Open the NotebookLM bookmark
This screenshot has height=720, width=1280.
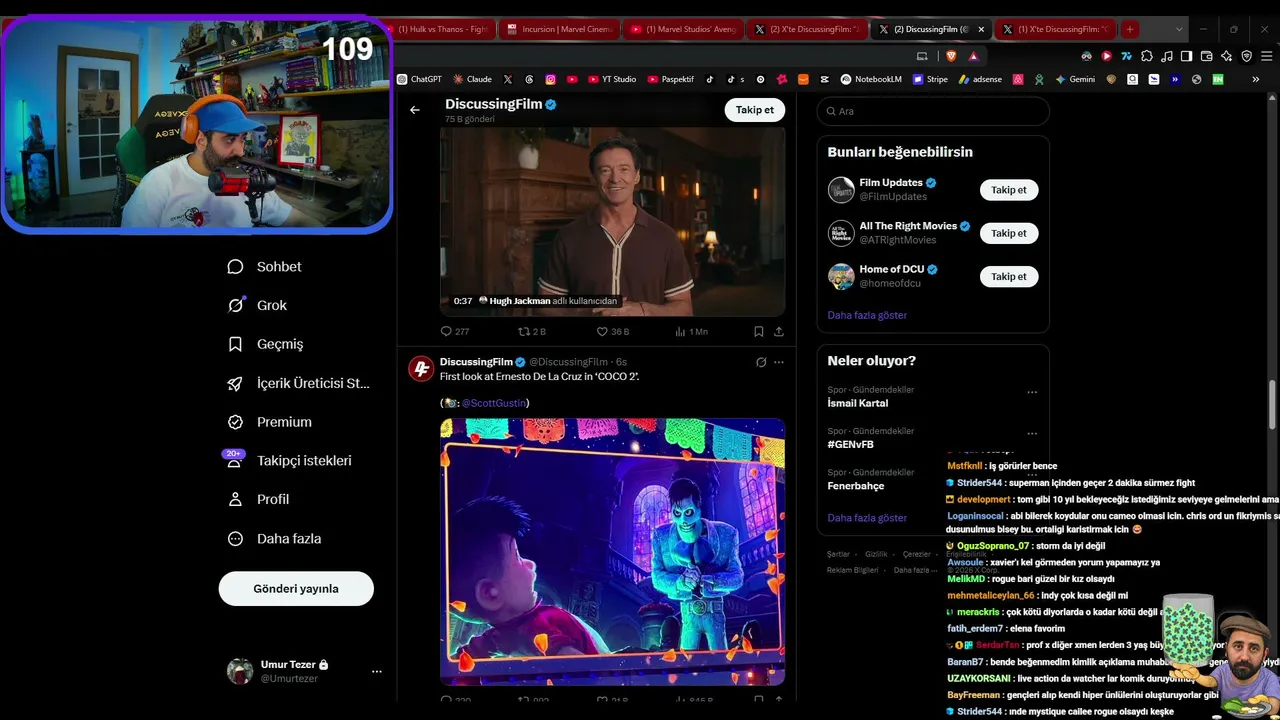click(871, 79)
